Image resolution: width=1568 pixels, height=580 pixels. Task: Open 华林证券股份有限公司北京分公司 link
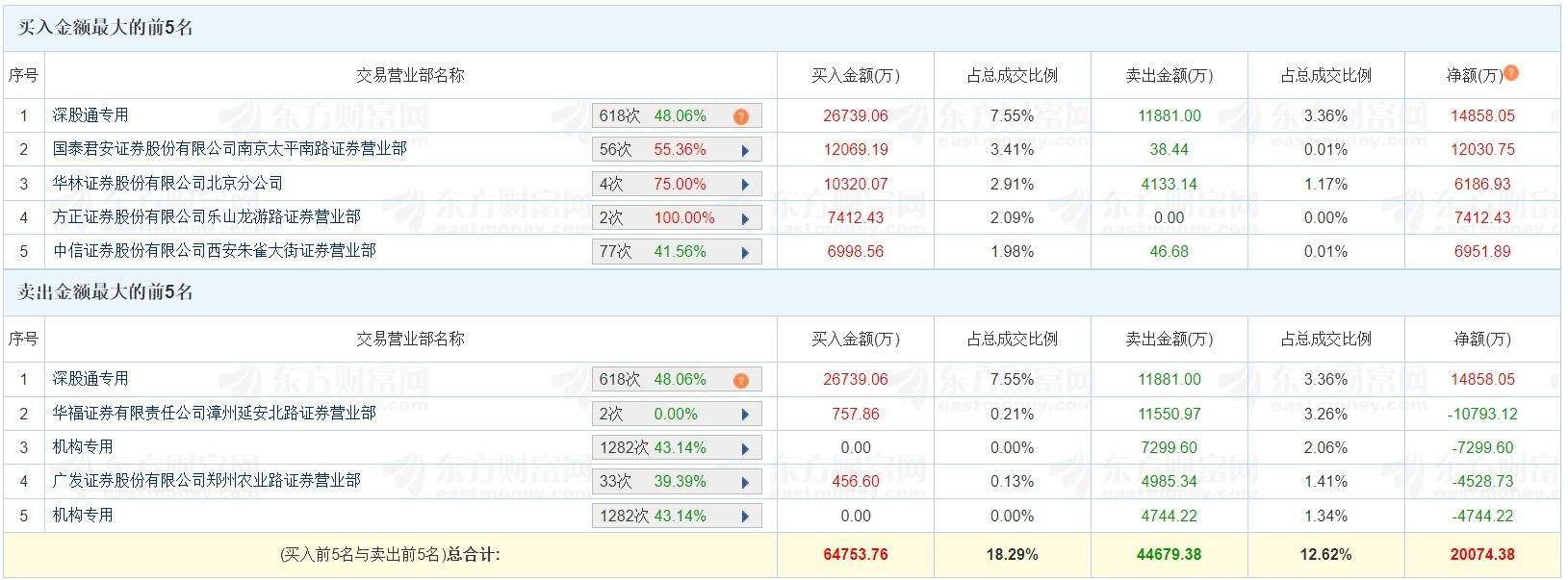(x=167, y=183)
